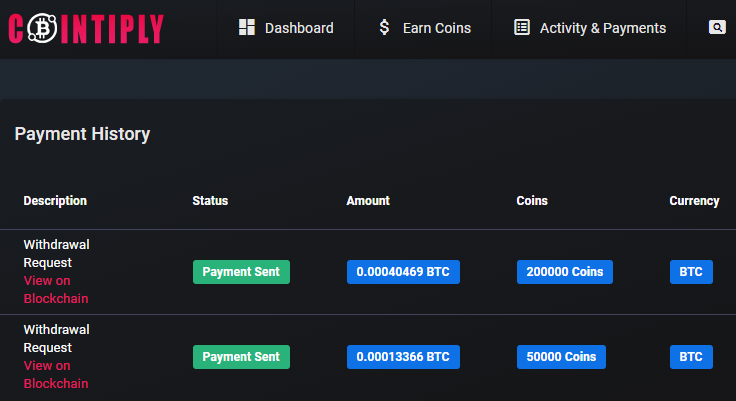Click the Status column header
Screen dimensions: 736x401
(x=210, y=200)
